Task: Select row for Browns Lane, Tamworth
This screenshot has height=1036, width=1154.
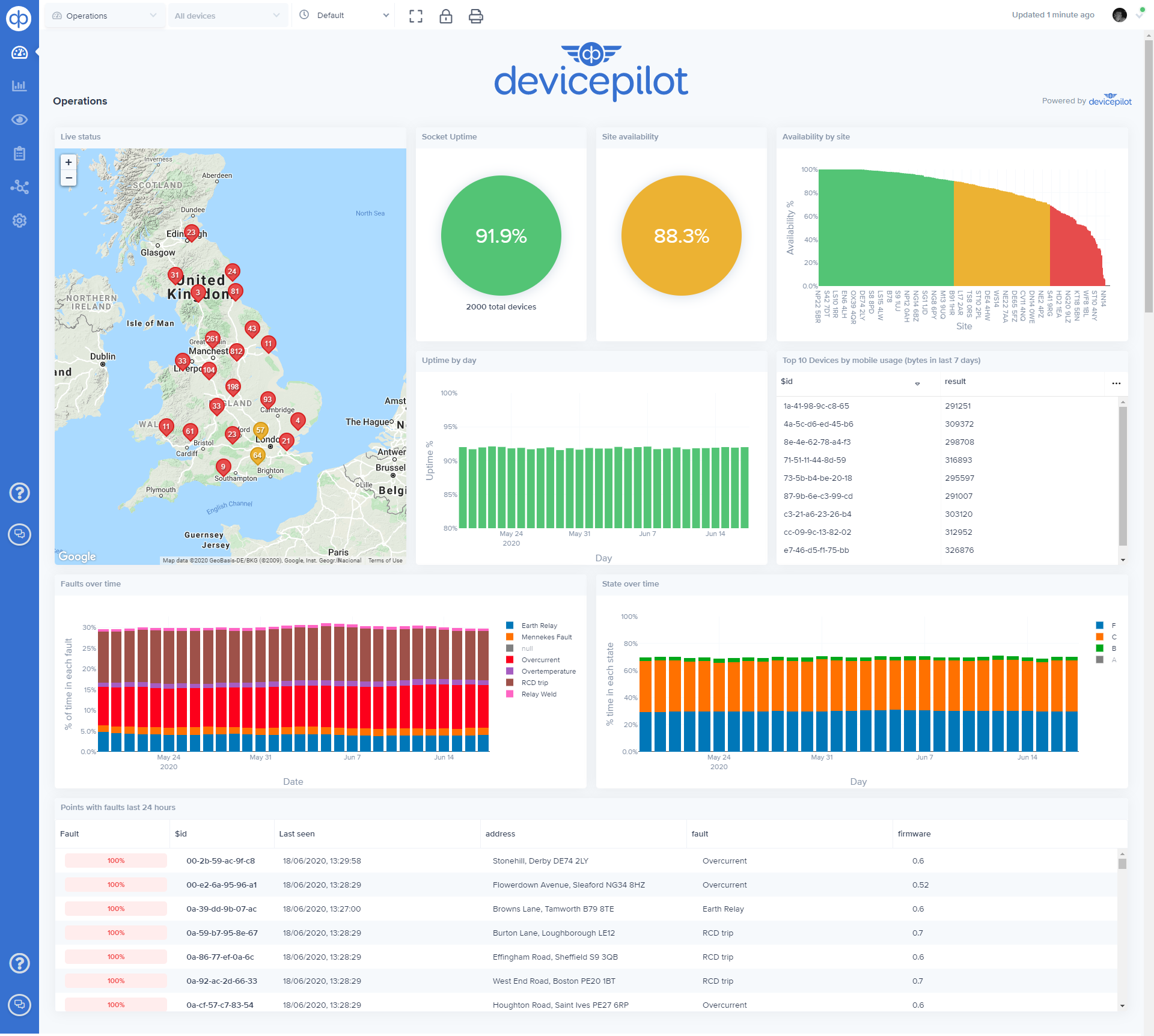Action: pos(586,909)
